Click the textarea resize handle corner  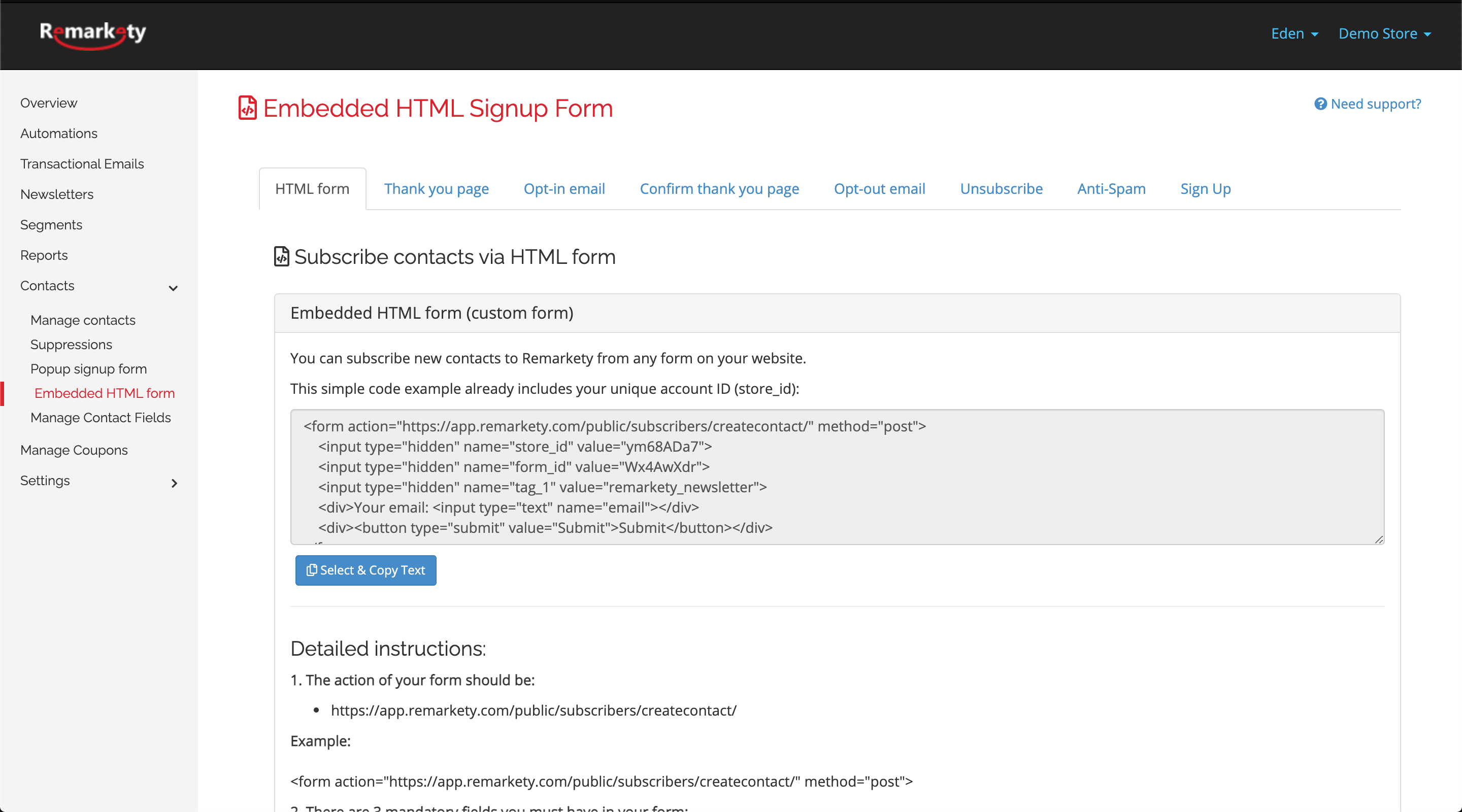pyautogui.click(x=1379, y=539)
